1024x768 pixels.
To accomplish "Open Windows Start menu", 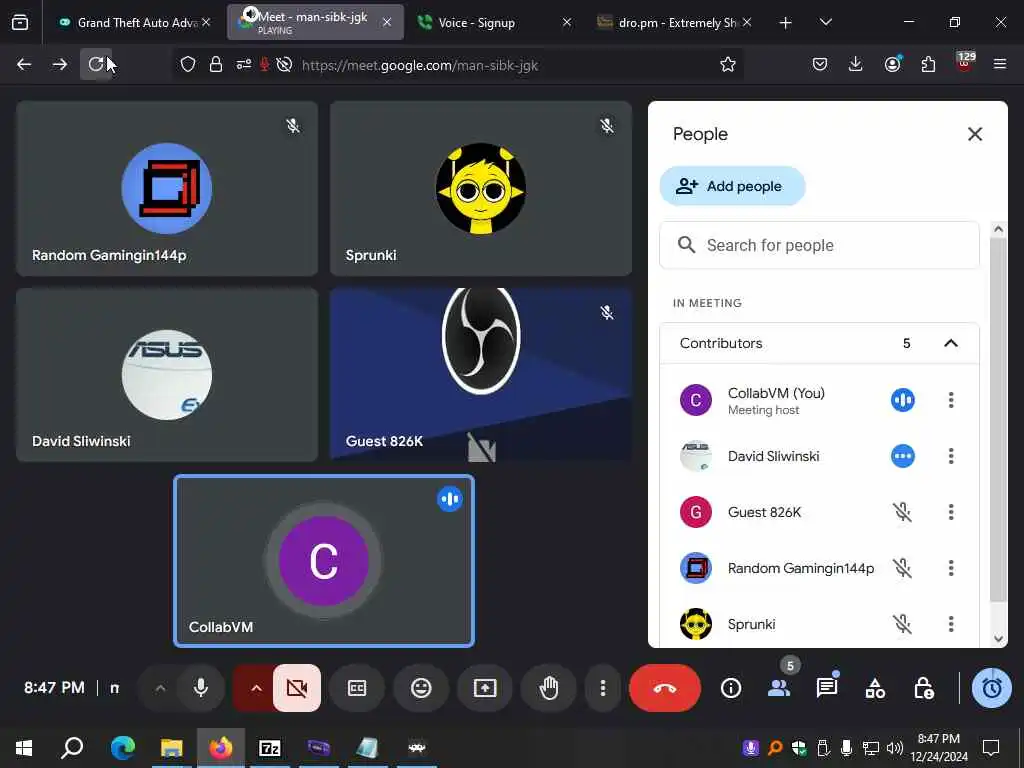I will pyautogui.click(x=24, y=748).
